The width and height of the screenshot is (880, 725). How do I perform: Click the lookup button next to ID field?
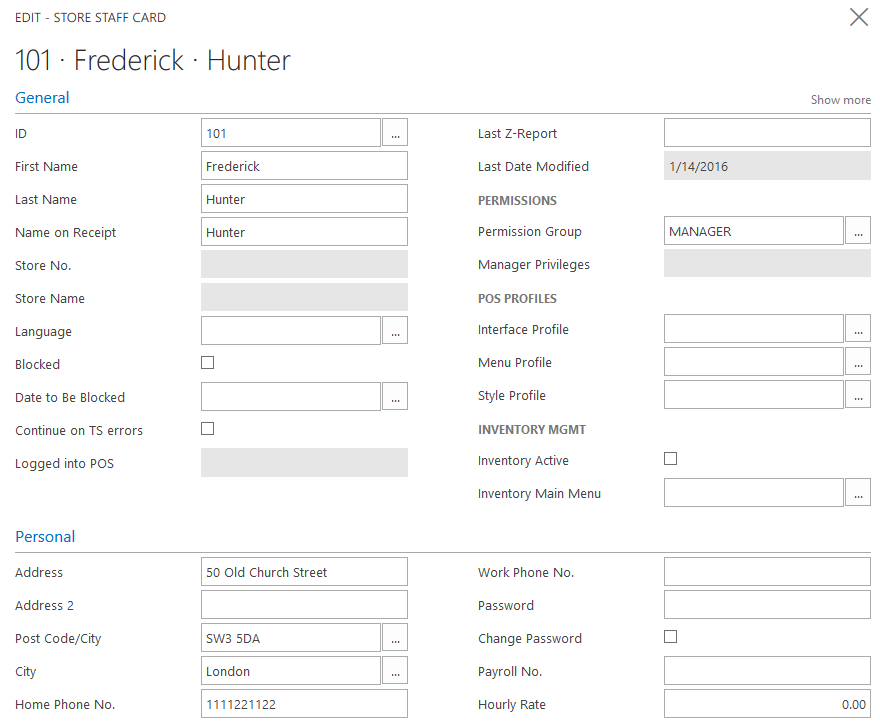pos(395,133)
